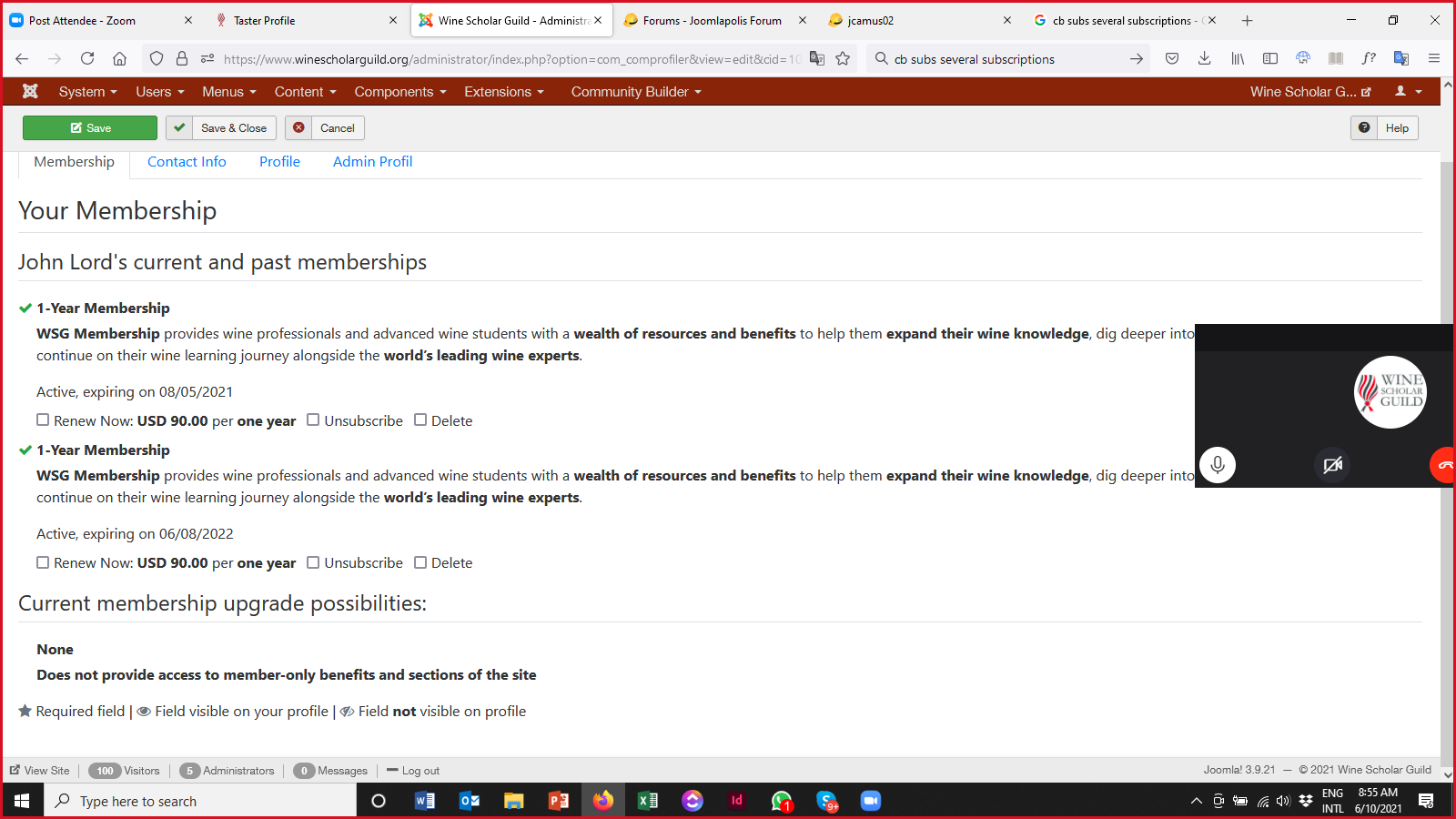Screen dimensions: 1456x819
Task: Click the green Save button
Action: [x=90, y=128]
